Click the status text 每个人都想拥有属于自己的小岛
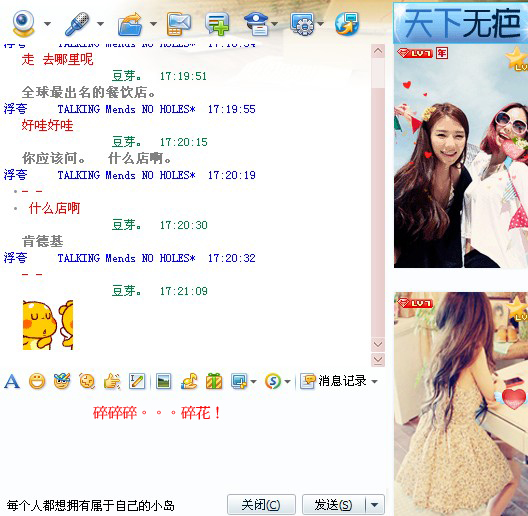Image resolution: width=528 pixels, height=516 pixels. click(91, 506)
